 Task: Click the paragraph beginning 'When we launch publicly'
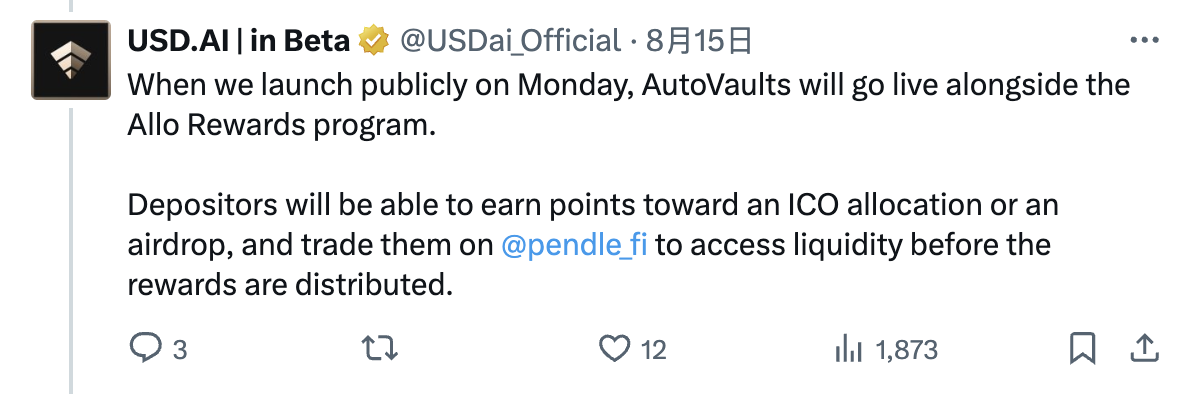(629, 105)
